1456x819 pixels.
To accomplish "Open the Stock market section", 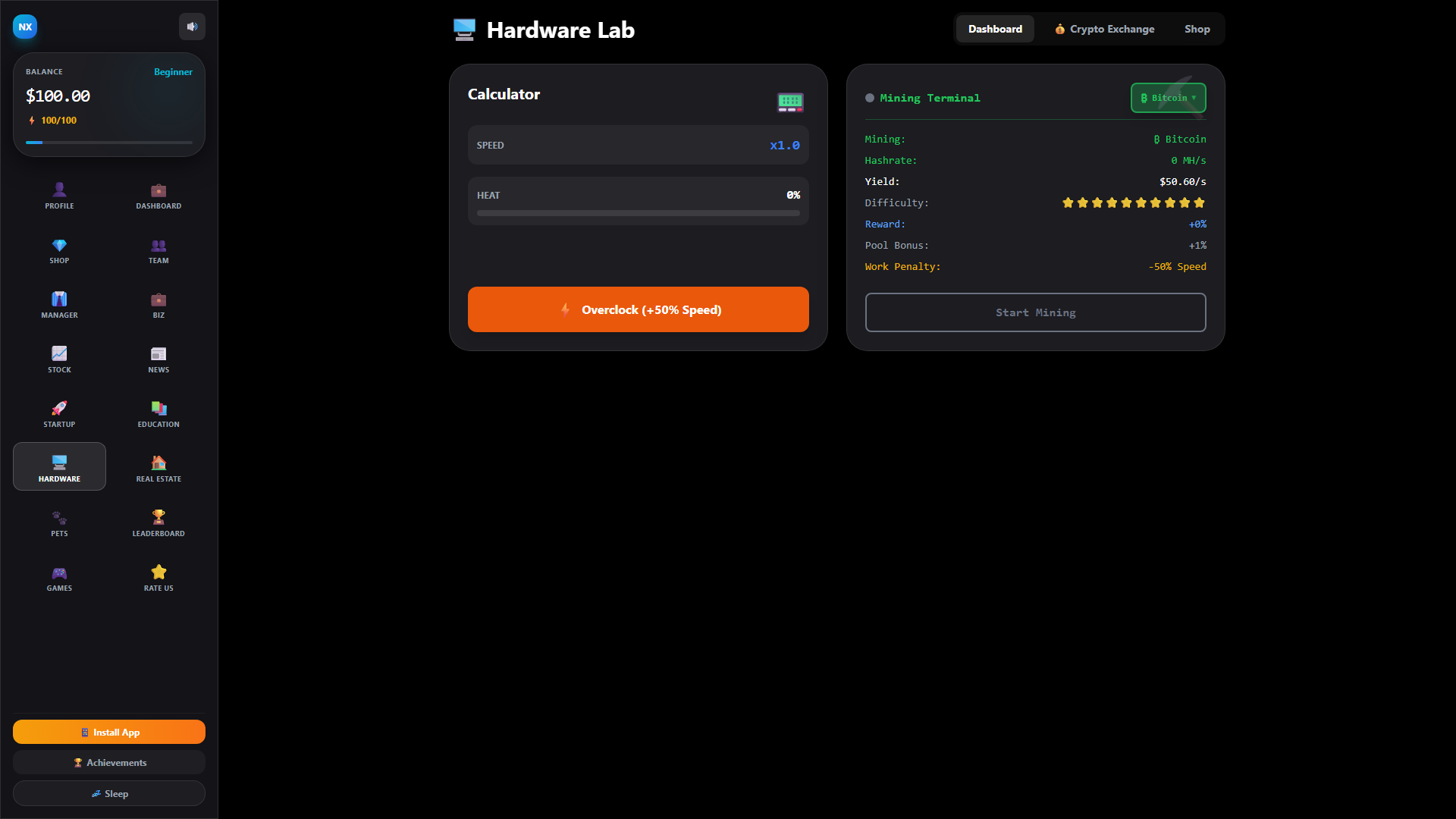I will point(59,358).
